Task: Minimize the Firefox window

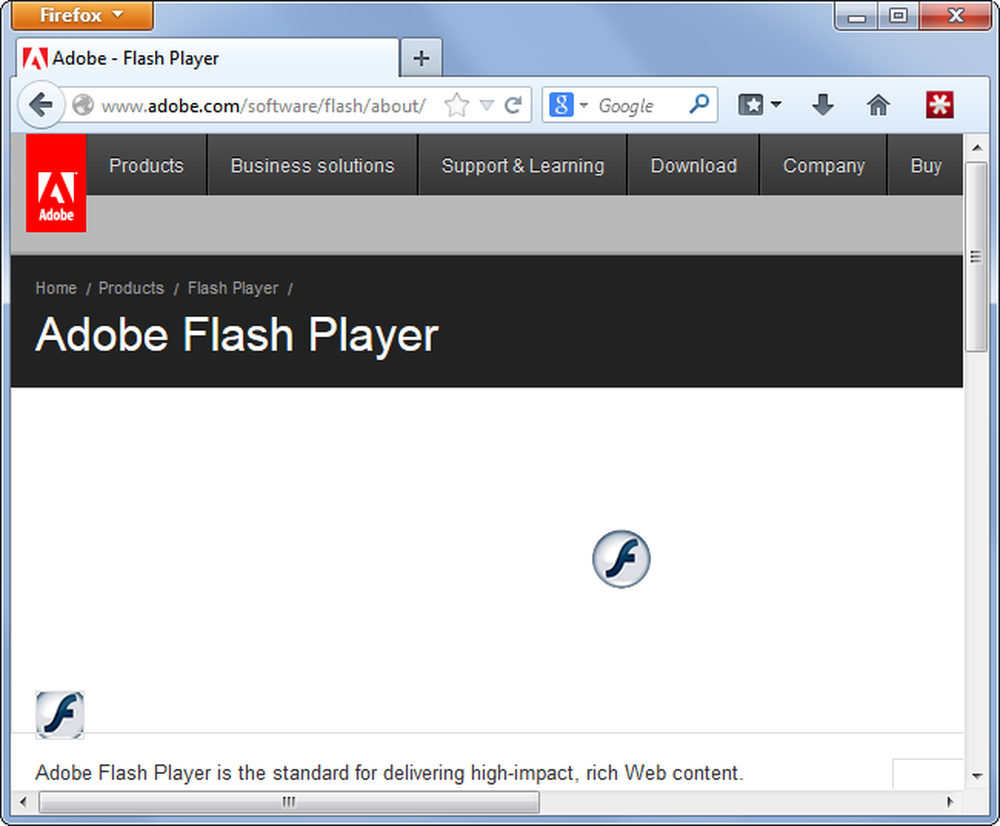Action: pos(857,16)
